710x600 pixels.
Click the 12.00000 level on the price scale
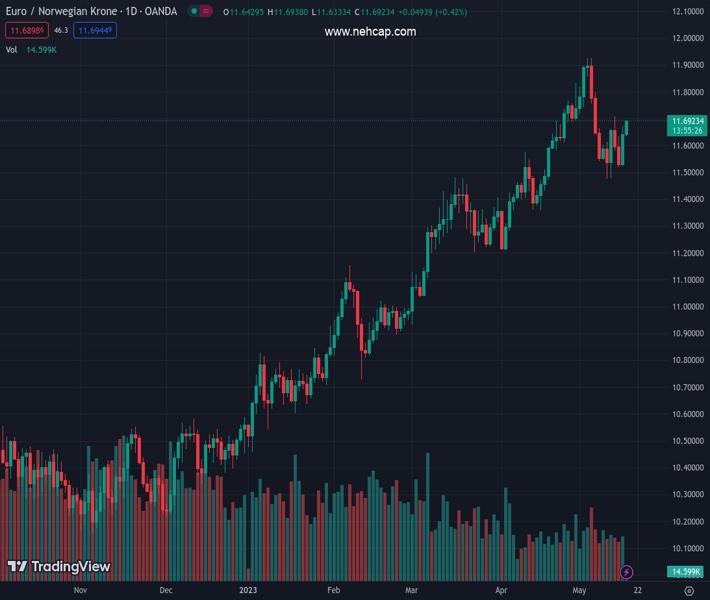click(687, 38)
